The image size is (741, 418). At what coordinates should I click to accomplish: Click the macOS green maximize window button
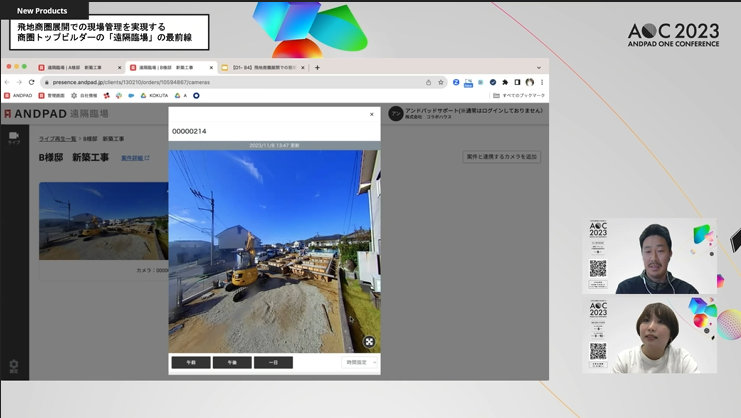(x=24, y=67)
